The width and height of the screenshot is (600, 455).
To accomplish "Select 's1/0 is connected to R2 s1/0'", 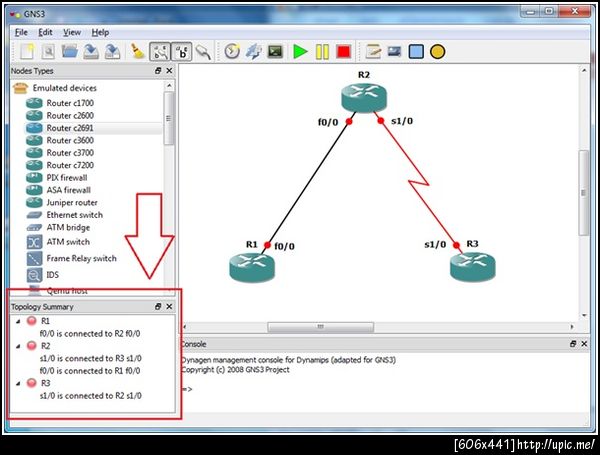I will pos(91,396).
